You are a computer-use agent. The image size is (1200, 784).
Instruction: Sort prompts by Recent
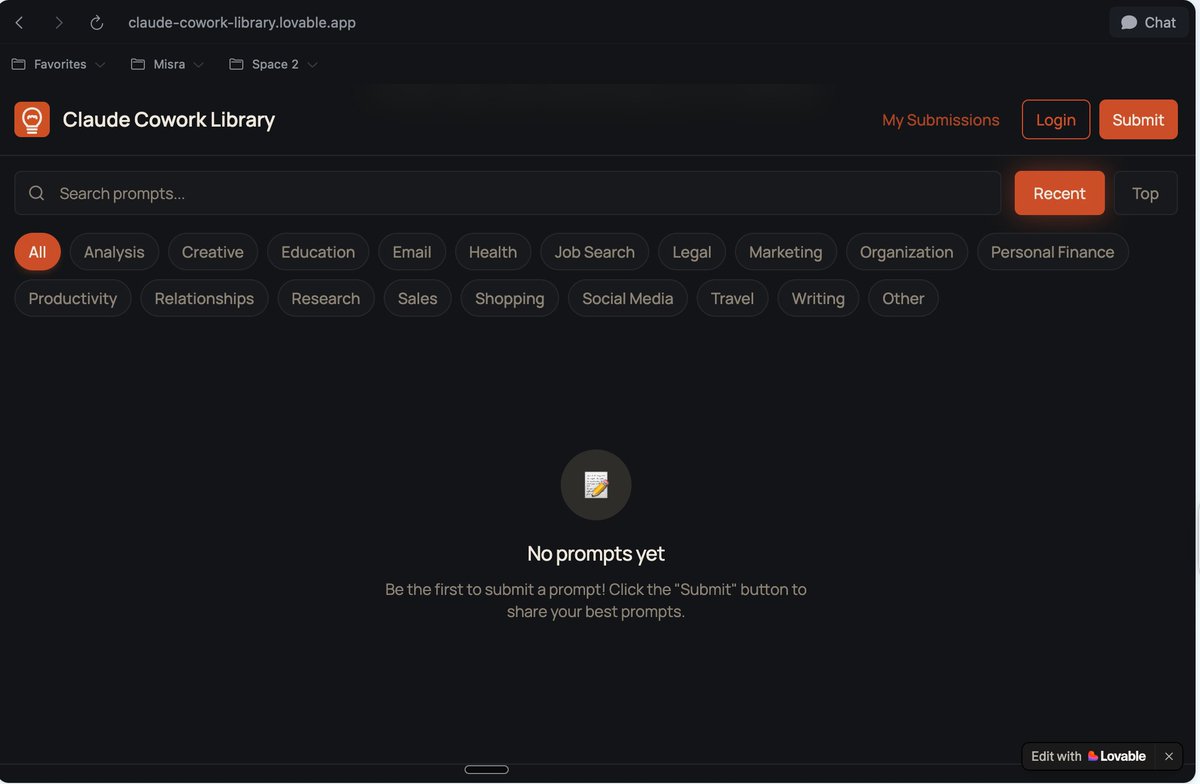(1059, 193)
